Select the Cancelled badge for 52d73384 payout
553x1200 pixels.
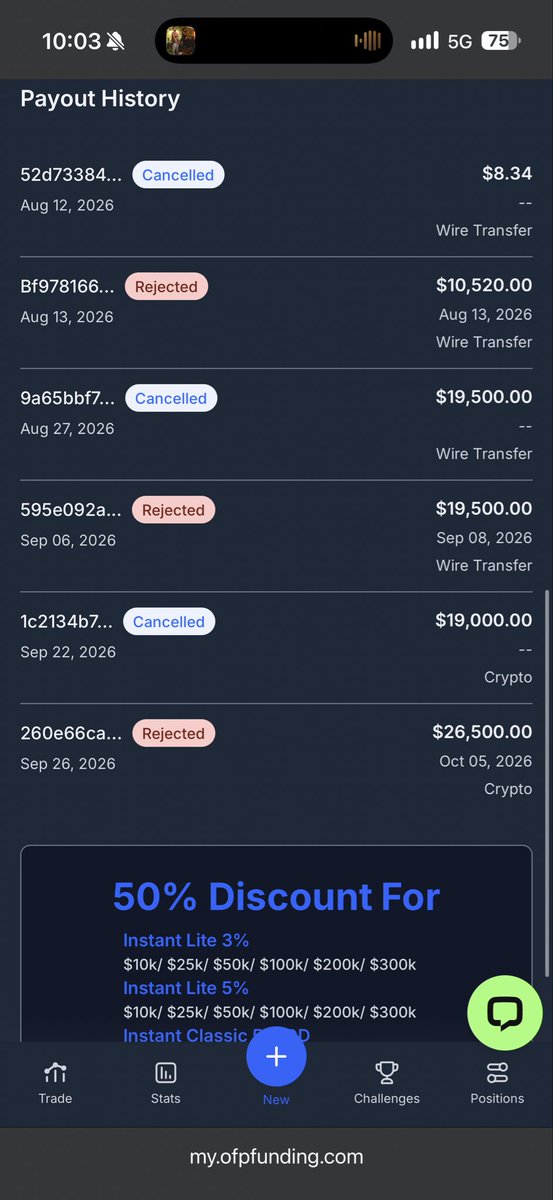(x=178, y=175)
